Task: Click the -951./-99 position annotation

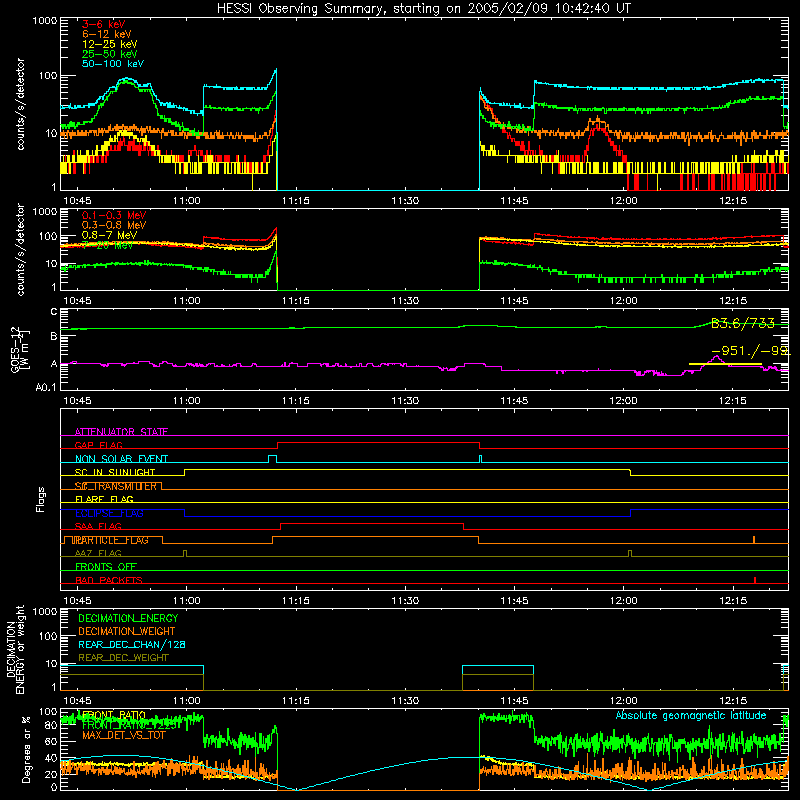Action: (750, 351)
